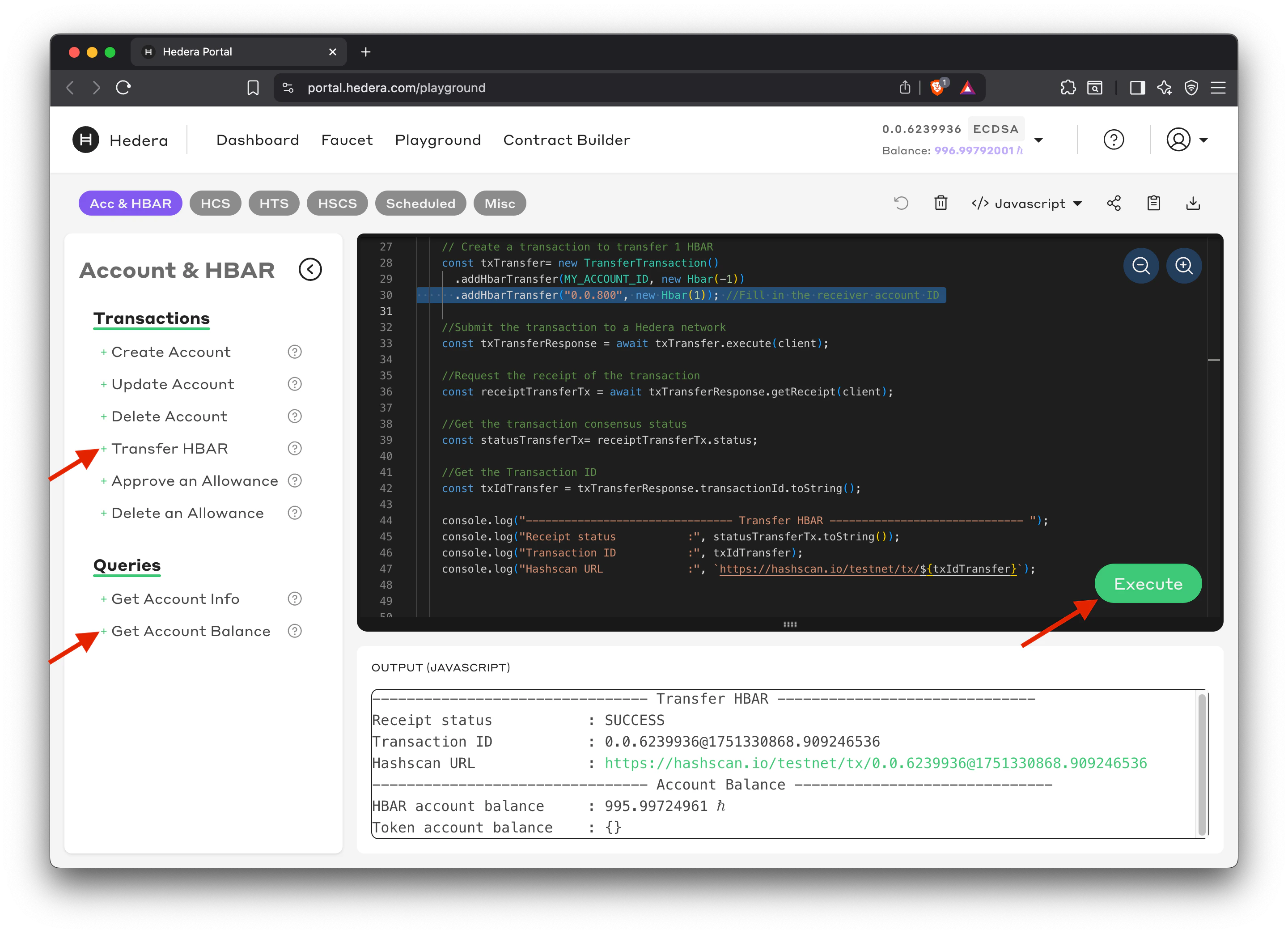Viewport: 1288px width, 934px height.
Task: Open the Hashscan transaction URL link
Action: click(x=875, y=763)
